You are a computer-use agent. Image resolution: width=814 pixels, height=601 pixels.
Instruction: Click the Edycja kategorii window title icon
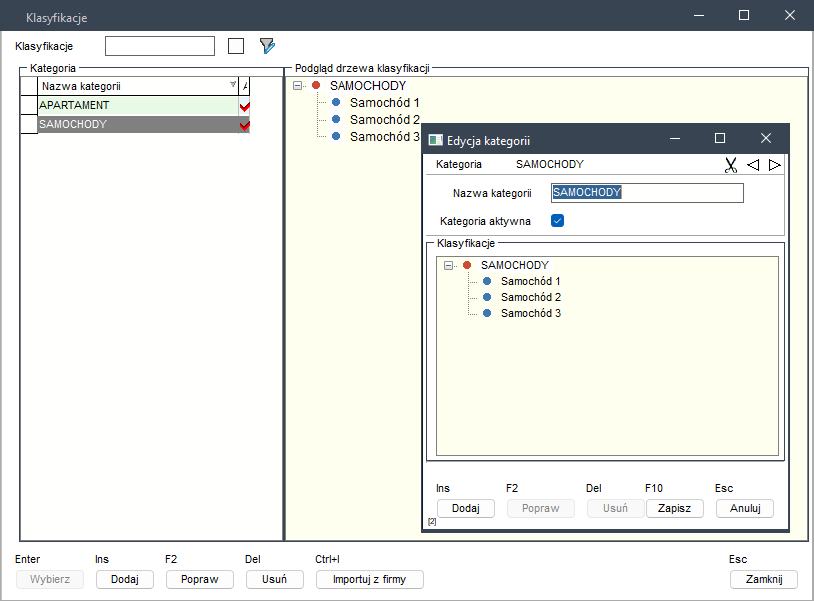[435, 140]
